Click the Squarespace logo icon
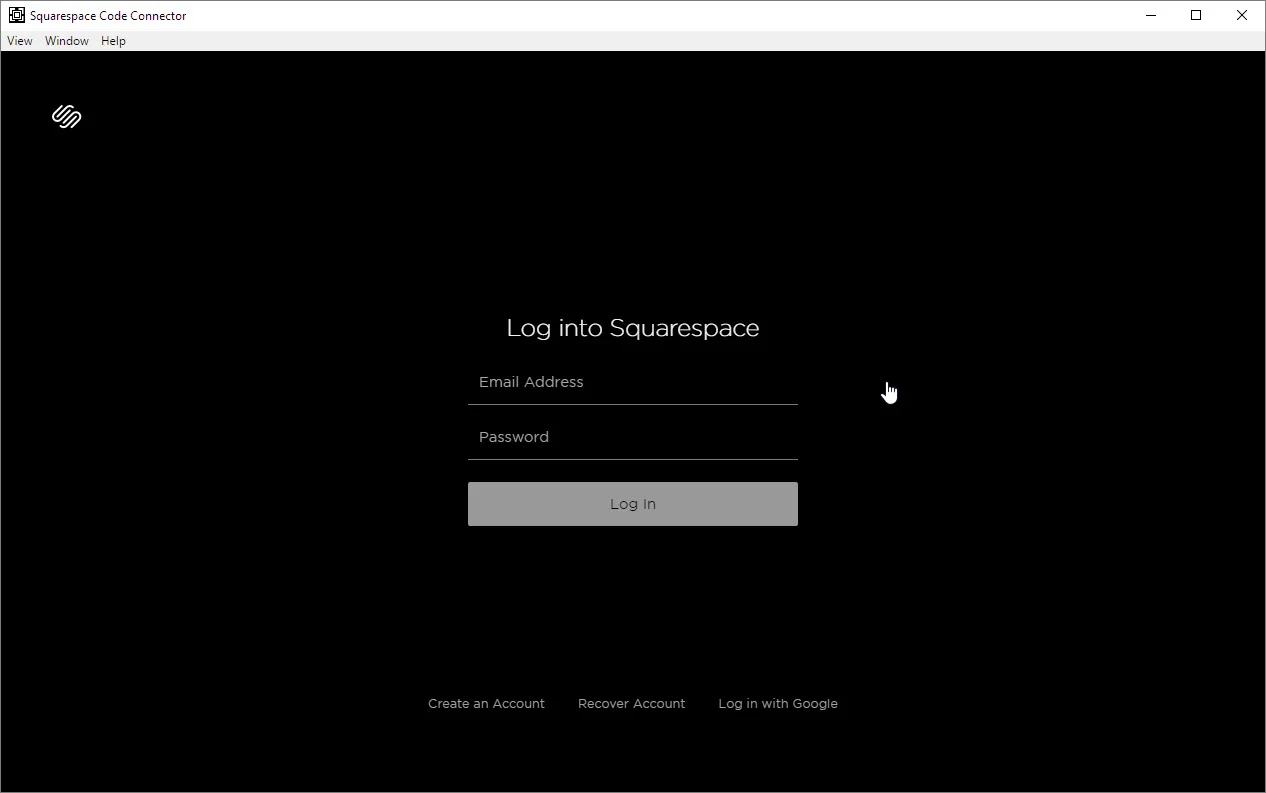 point(66,117)
